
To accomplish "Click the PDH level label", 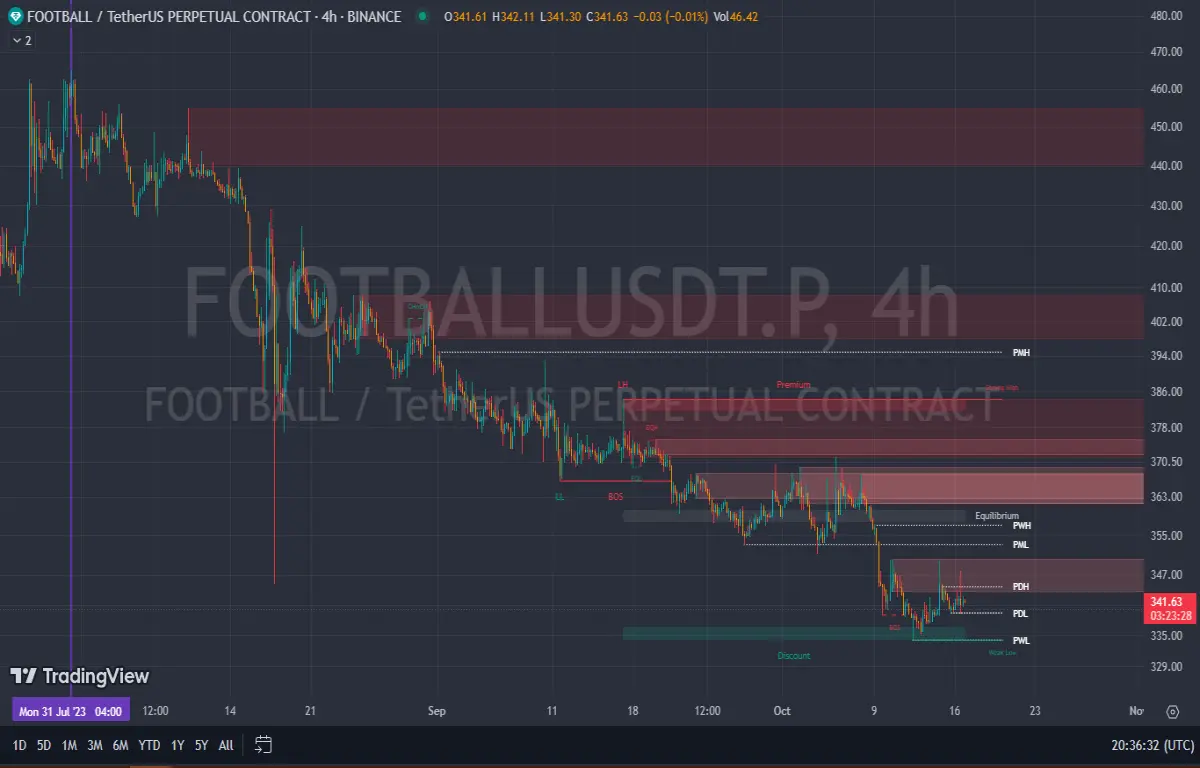I will 1020,587.
